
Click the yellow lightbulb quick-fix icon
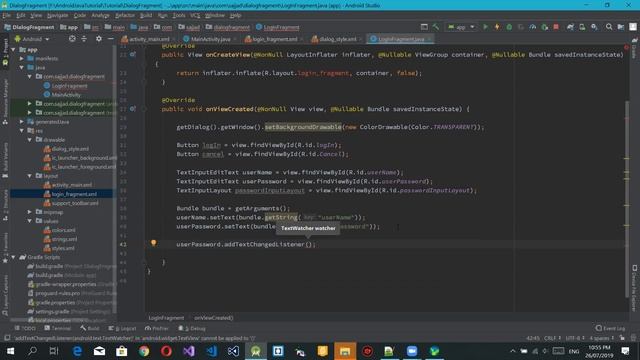tap(153, 243)
